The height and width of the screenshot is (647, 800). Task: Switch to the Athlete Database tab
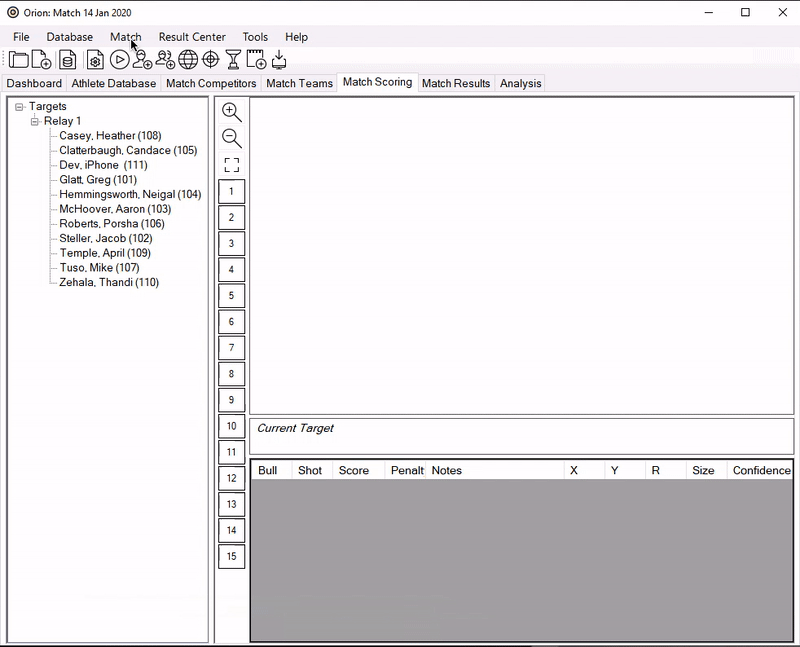click(x=114, y=83)
